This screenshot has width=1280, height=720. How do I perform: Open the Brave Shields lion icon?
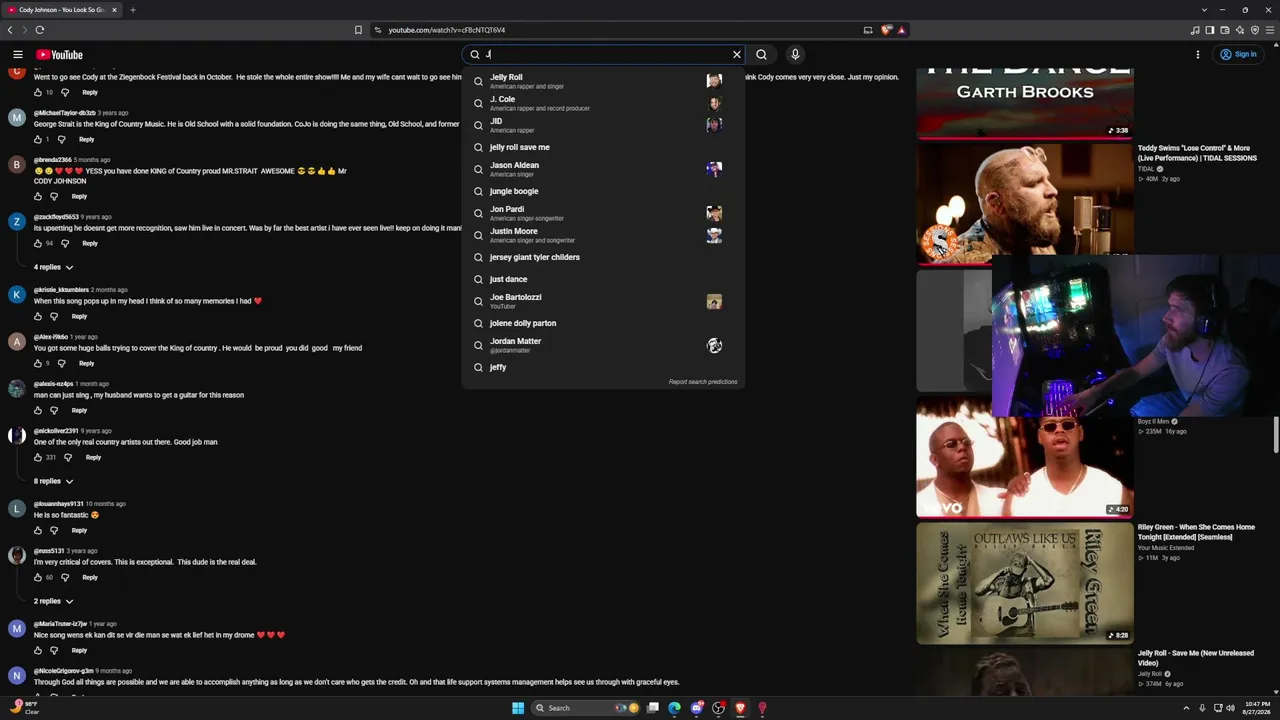886,30
